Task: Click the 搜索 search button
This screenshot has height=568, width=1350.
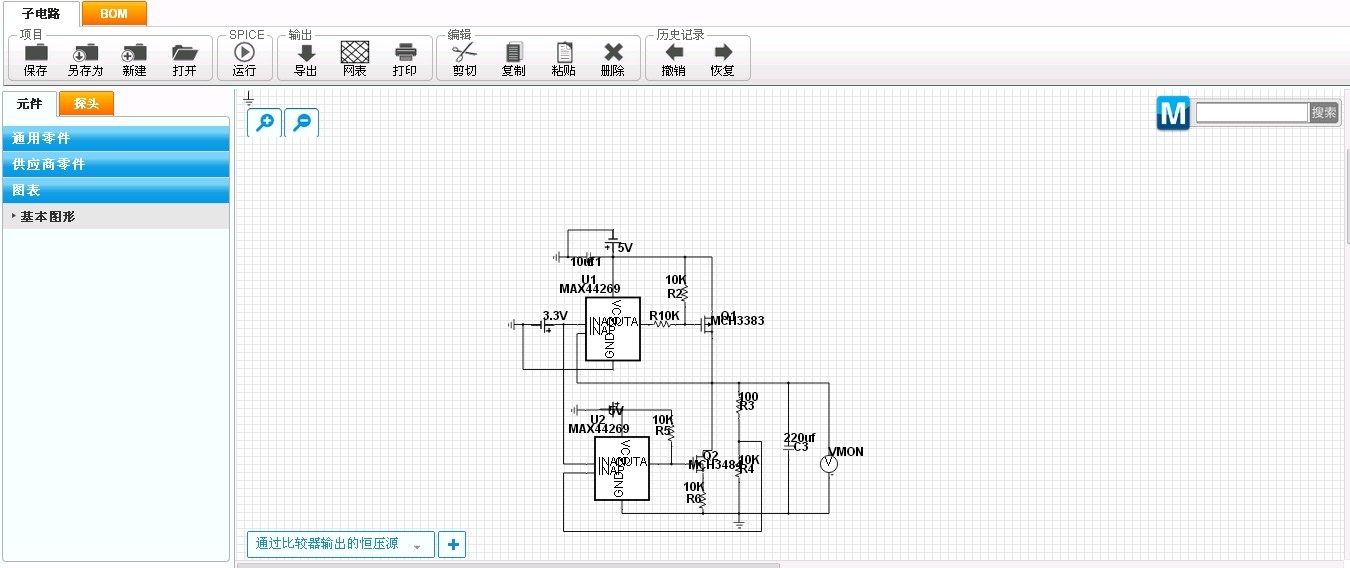Action: pyautogui.click(x=1324, y=113)
